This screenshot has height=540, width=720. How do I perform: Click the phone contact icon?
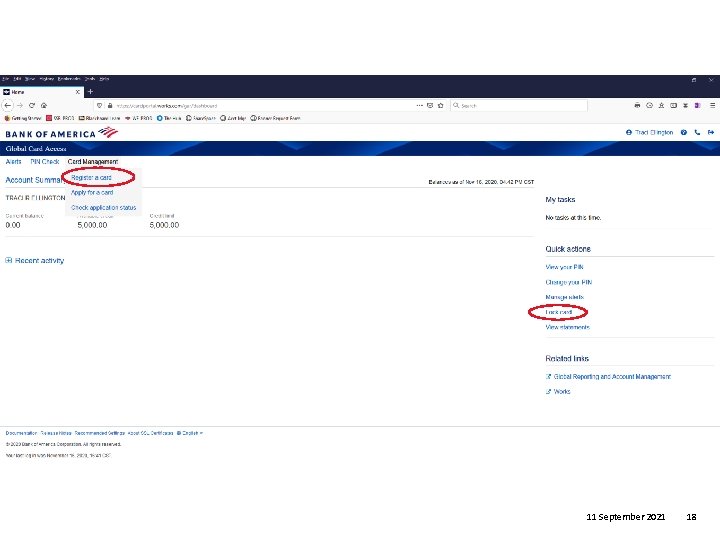(x=697, y=132)
